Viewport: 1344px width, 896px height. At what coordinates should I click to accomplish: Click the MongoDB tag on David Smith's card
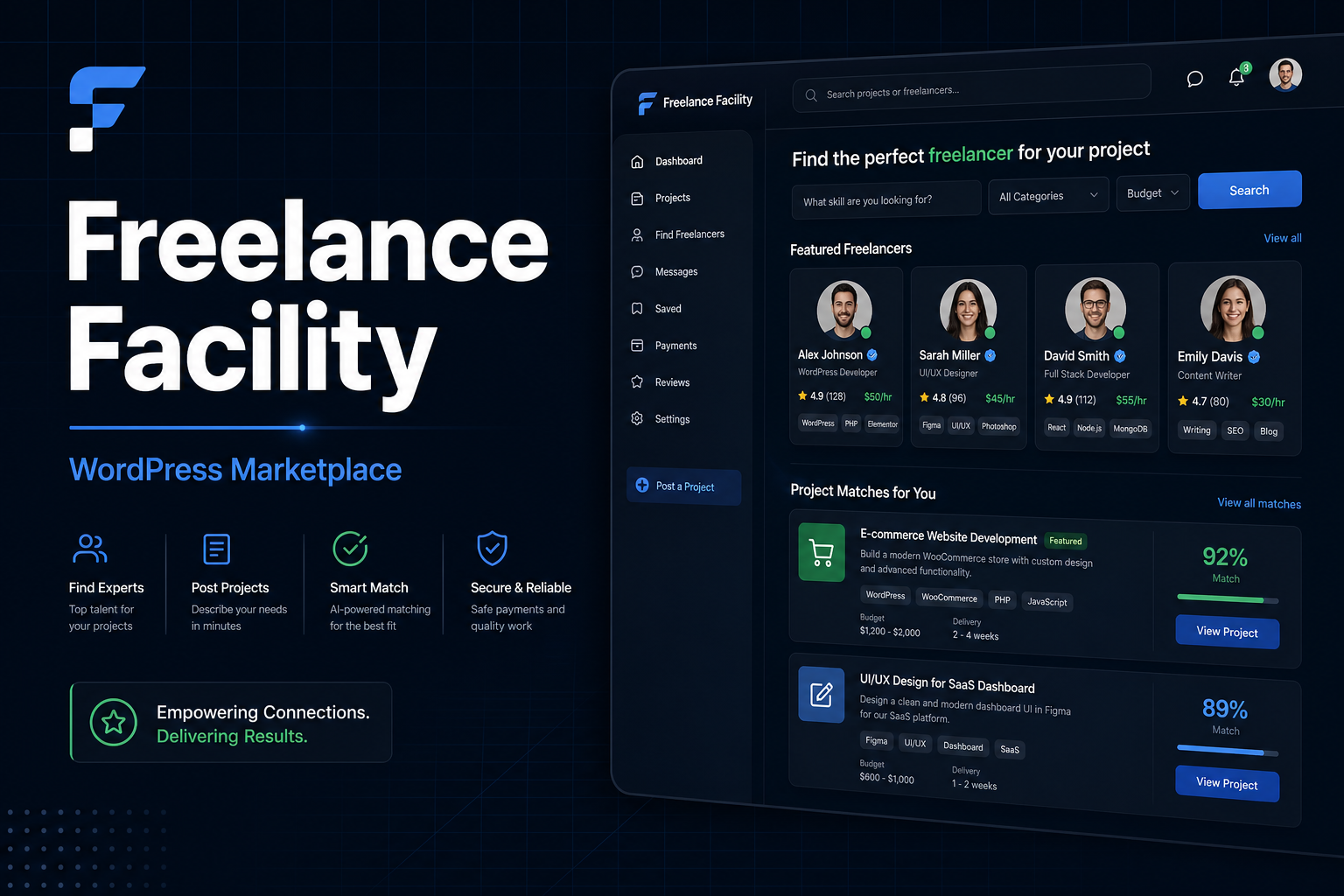coord(1130,429)
